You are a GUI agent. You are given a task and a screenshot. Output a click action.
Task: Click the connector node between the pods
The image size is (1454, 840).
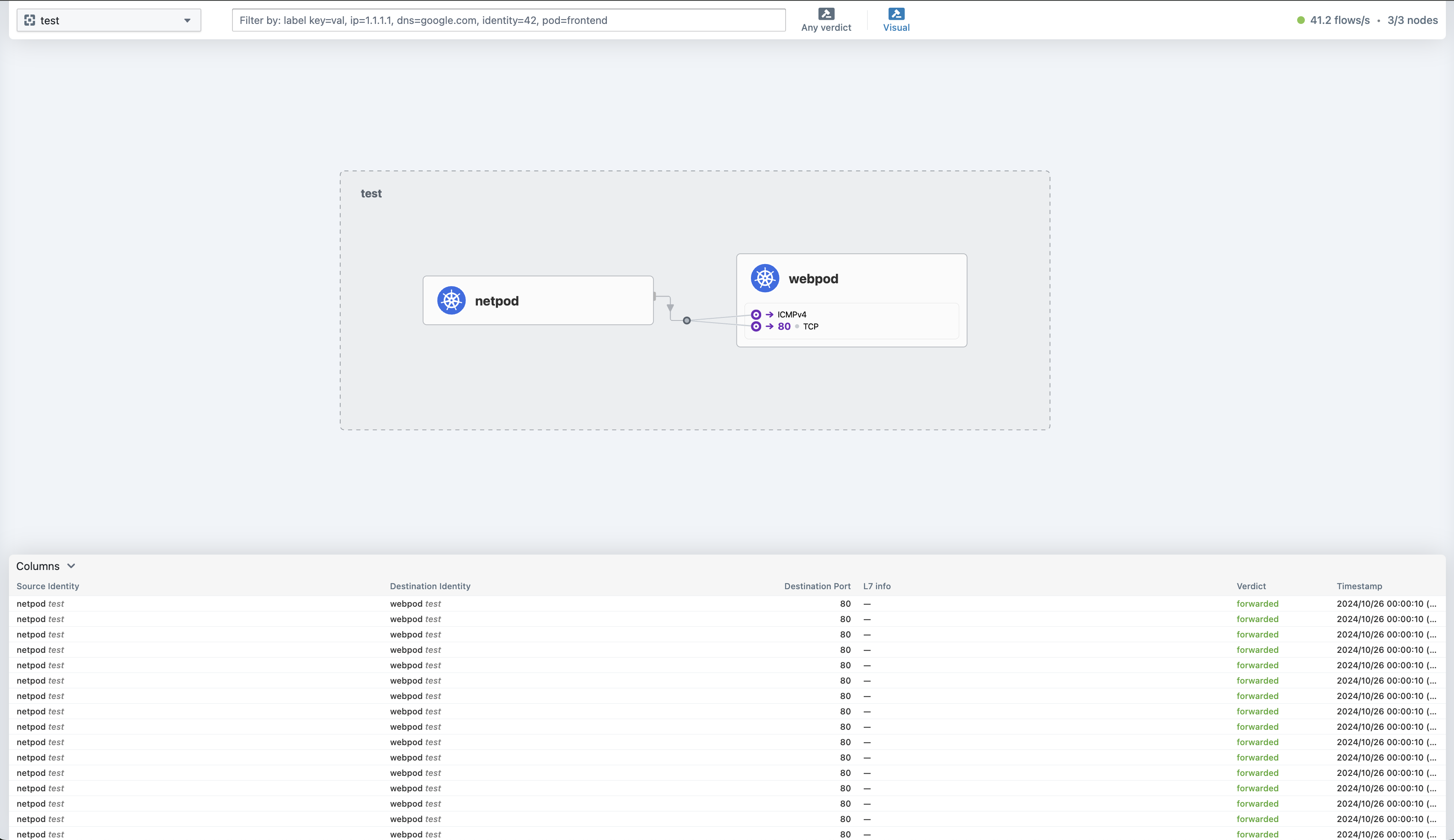click(686, 320)
